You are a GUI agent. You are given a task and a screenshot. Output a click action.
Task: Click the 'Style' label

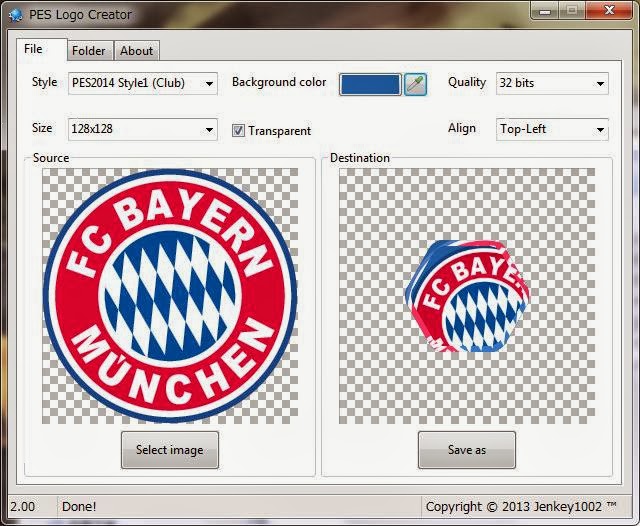pos(44,82)
